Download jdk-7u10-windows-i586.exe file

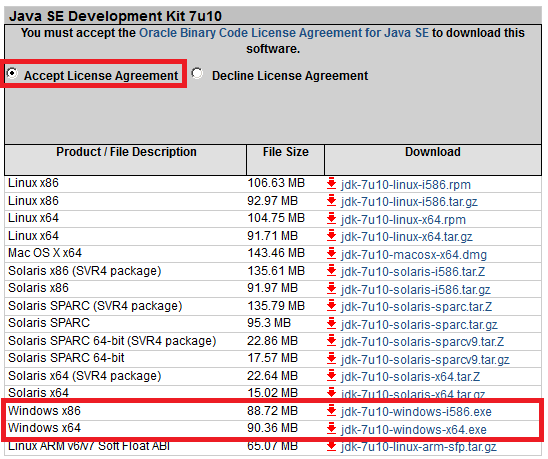pyautogui.click(x=416, y=411)
